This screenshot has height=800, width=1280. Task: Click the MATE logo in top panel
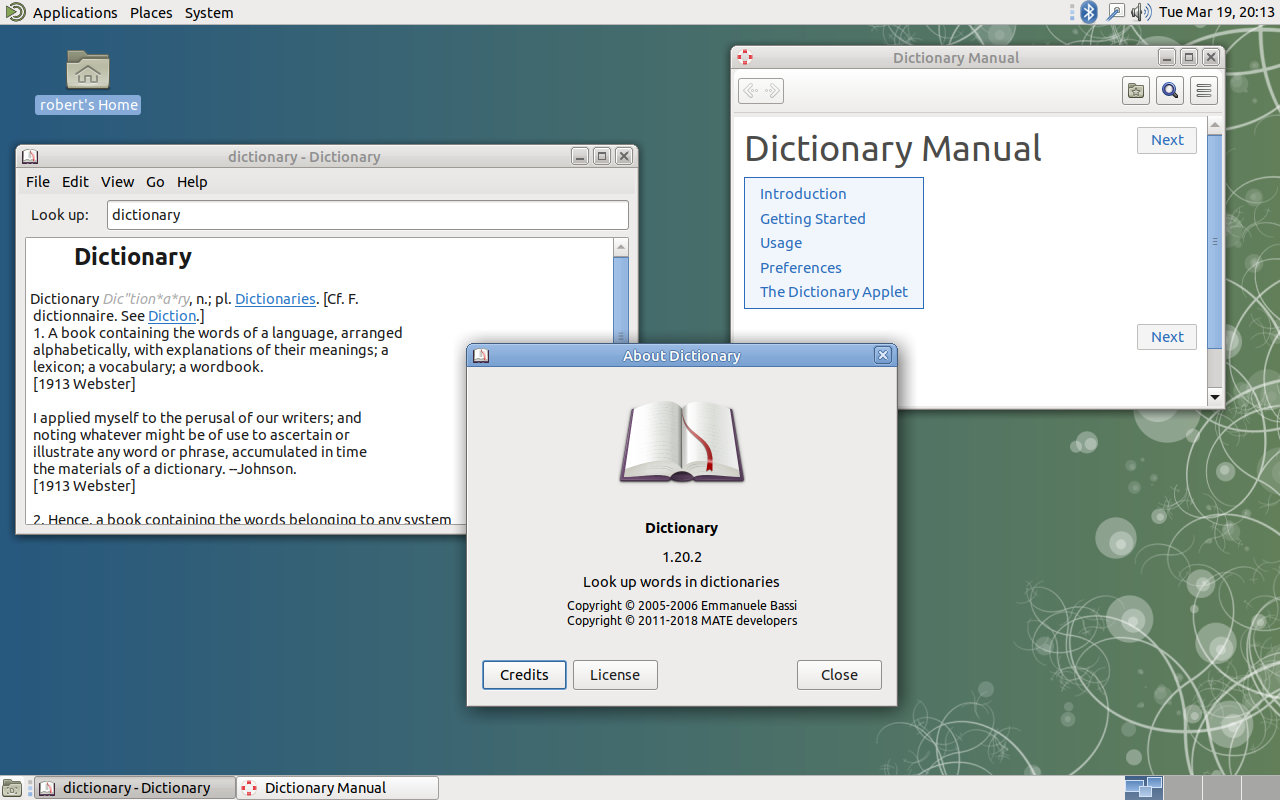15,12
